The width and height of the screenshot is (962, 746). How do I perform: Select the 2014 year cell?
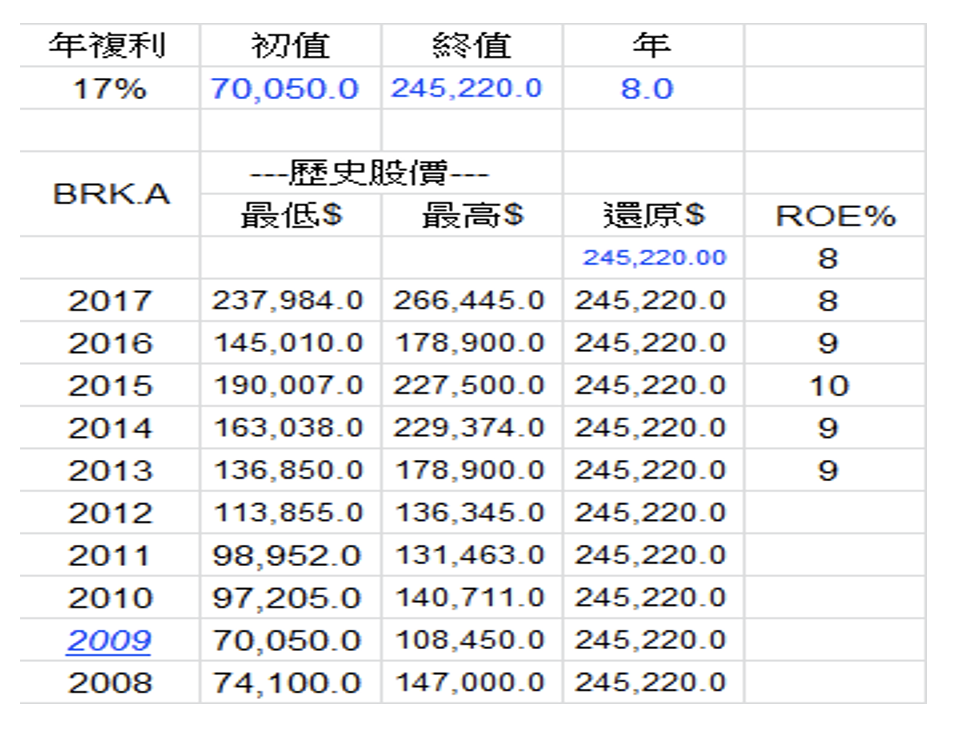pos(110,428)
